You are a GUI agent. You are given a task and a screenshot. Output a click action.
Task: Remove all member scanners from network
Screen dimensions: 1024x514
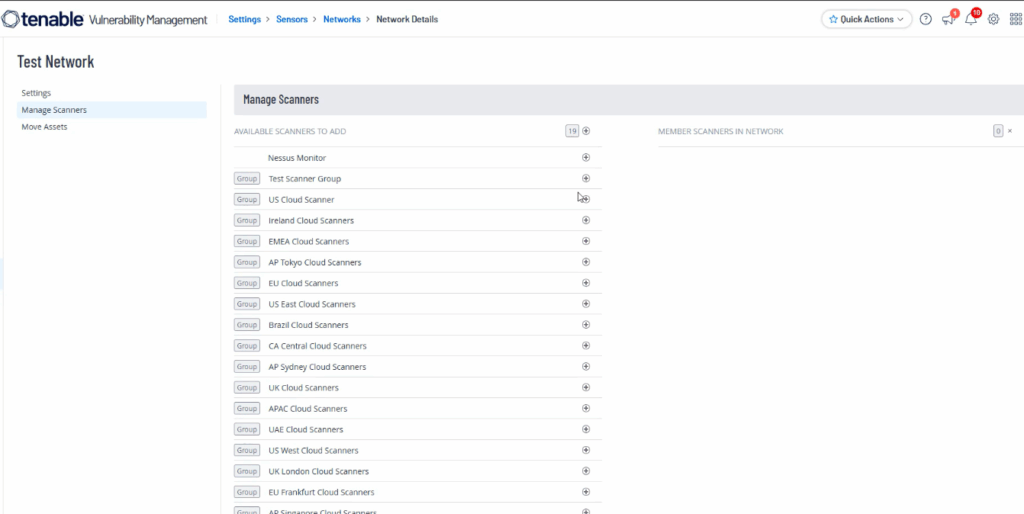click(1010, 131)
